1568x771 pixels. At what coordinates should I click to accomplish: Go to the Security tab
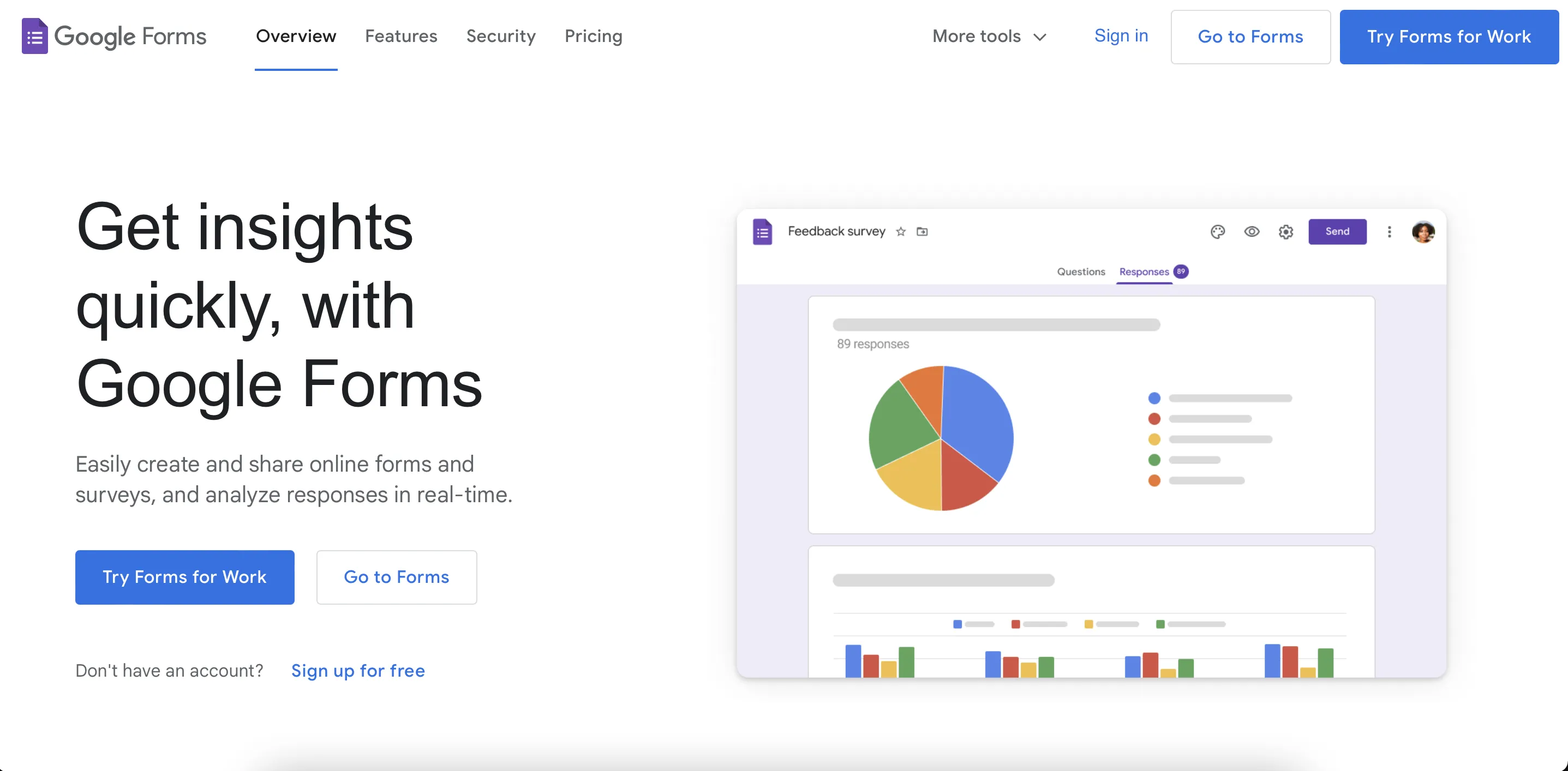[501, 37]
